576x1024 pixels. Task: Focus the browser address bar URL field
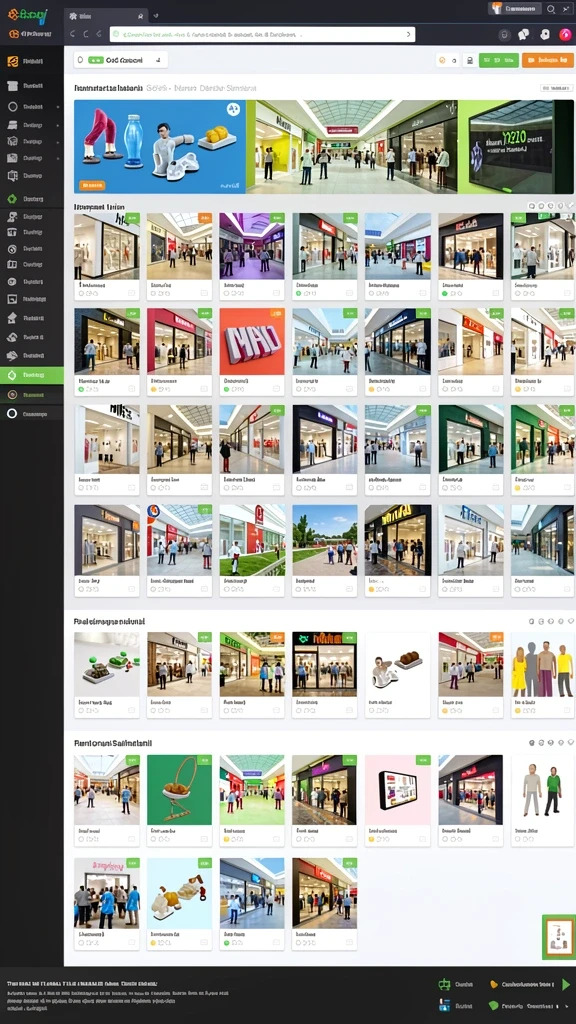click(x=263, y=34)
